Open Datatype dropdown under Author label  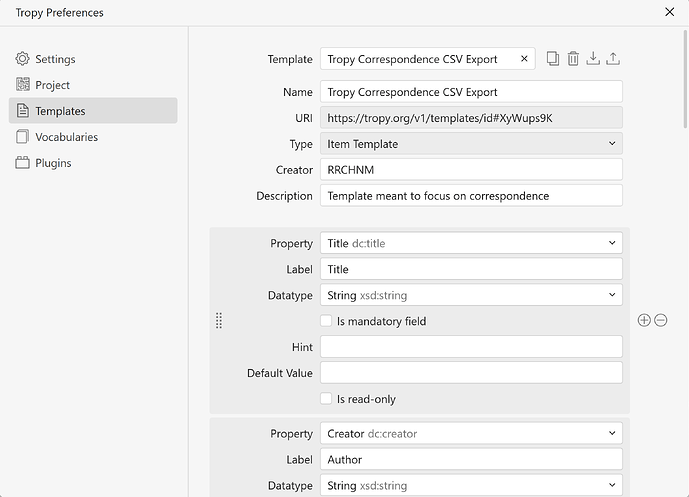tap(471, 485)
